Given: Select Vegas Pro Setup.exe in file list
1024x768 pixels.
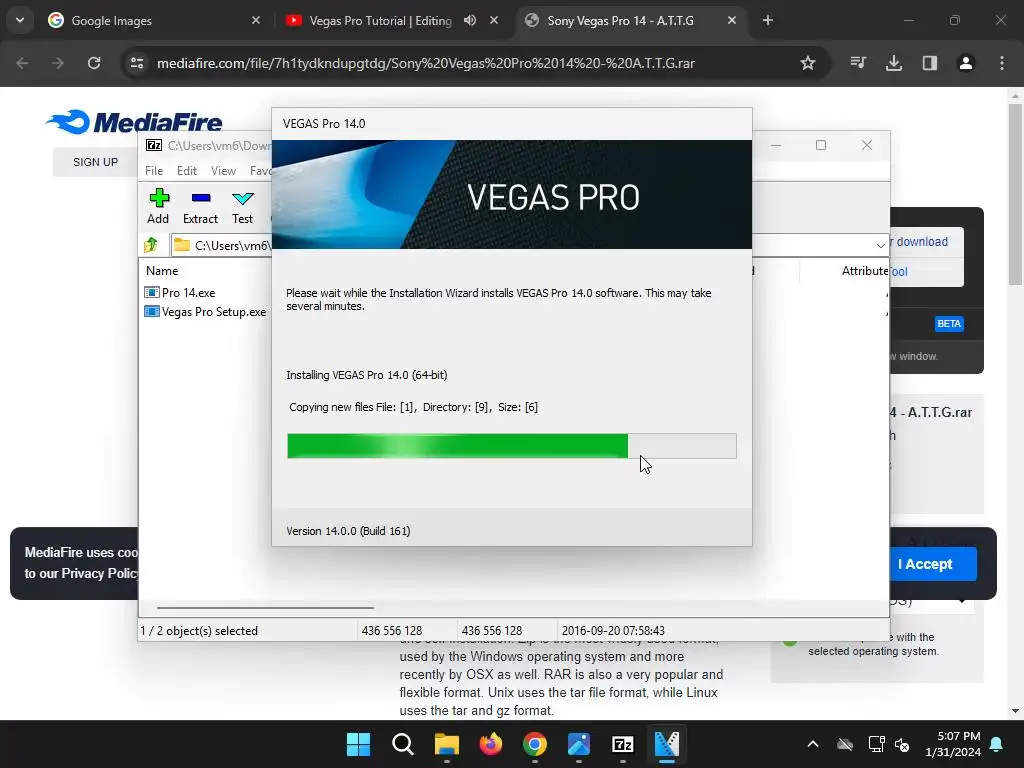Looking at the screenshot, I should click(205, 312).
